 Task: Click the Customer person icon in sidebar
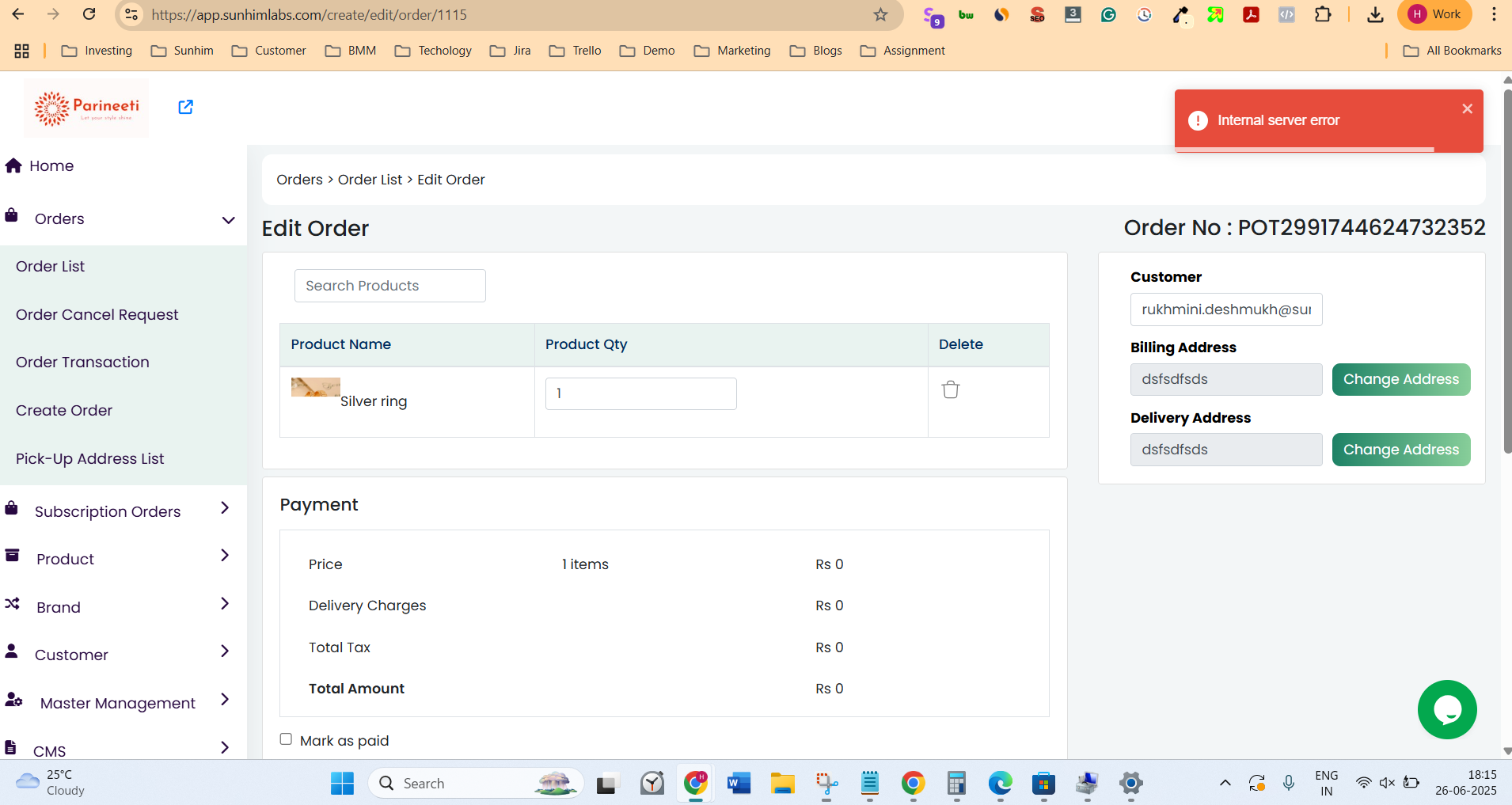pyautogui.click(x=12, y=651)
